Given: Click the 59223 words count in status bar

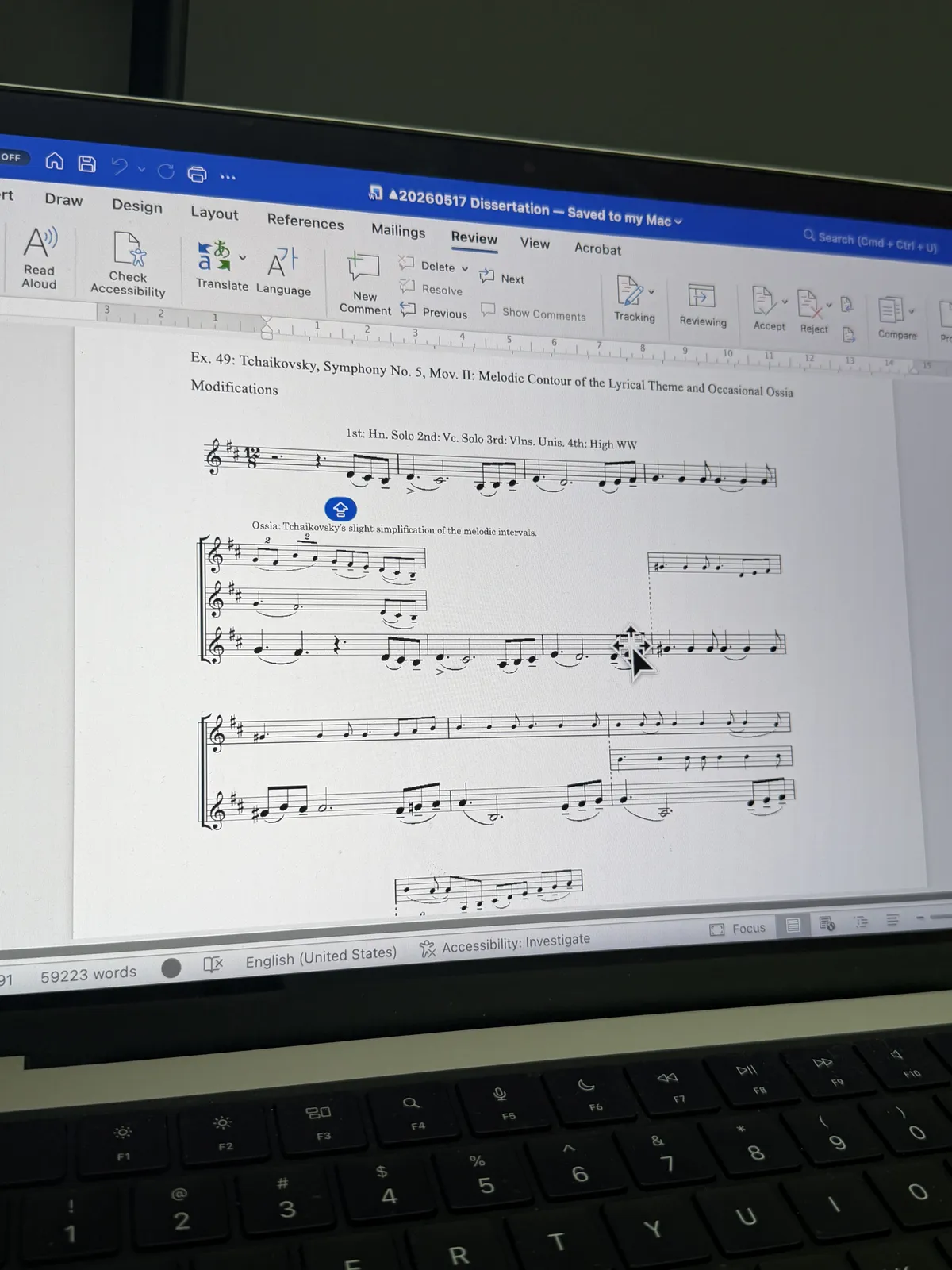Looking at the screenshot, I should (x=88, y=974).
